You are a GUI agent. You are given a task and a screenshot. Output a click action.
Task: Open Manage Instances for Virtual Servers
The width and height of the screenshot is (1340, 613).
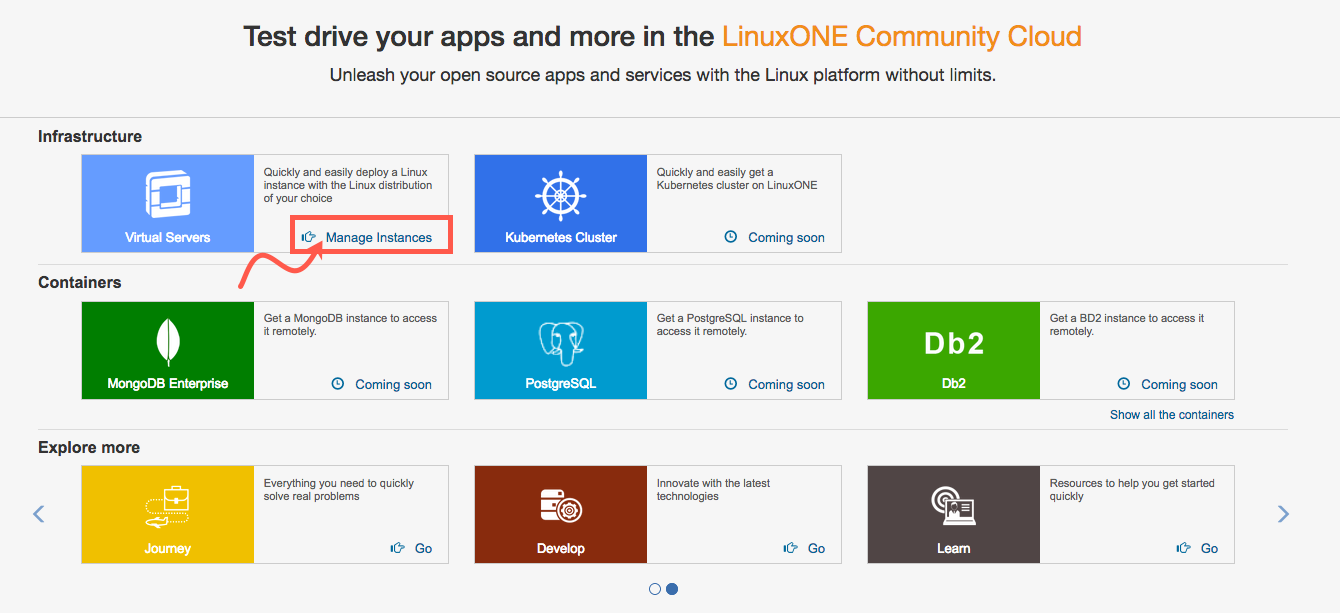pos(378,237)
